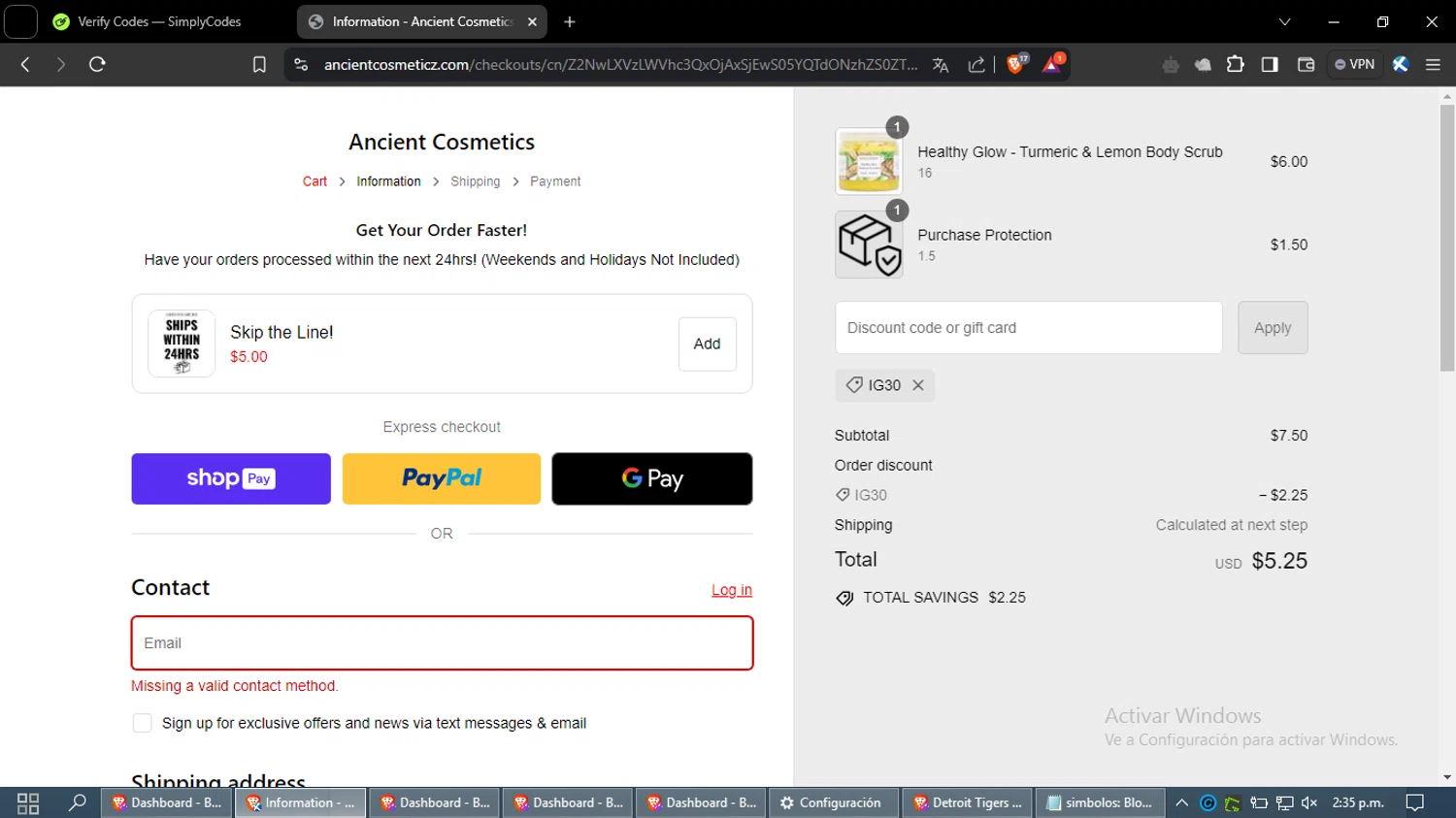The height and width of the screenshot is (818, 1456).
Task: Open the Brave Wallet icon
Action: coord(1306,64)
